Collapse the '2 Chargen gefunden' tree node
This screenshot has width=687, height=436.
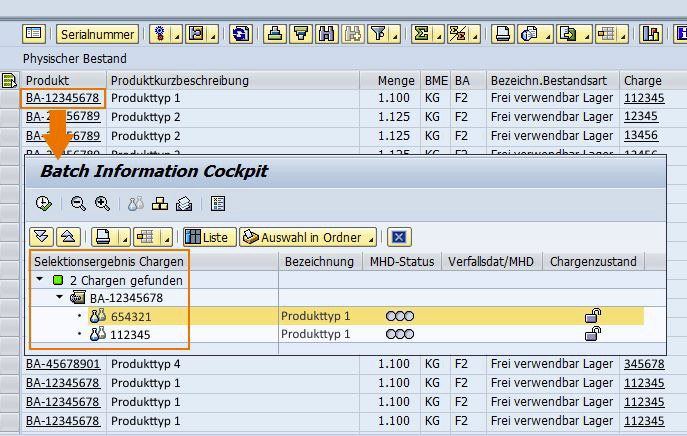coord(39,280)
